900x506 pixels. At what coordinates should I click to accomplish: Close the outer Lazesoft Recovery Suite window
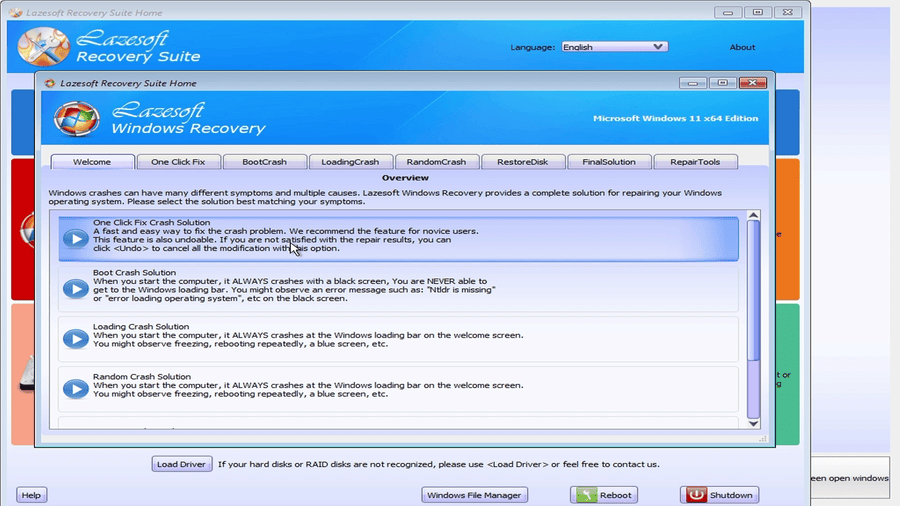pos(788,12)
